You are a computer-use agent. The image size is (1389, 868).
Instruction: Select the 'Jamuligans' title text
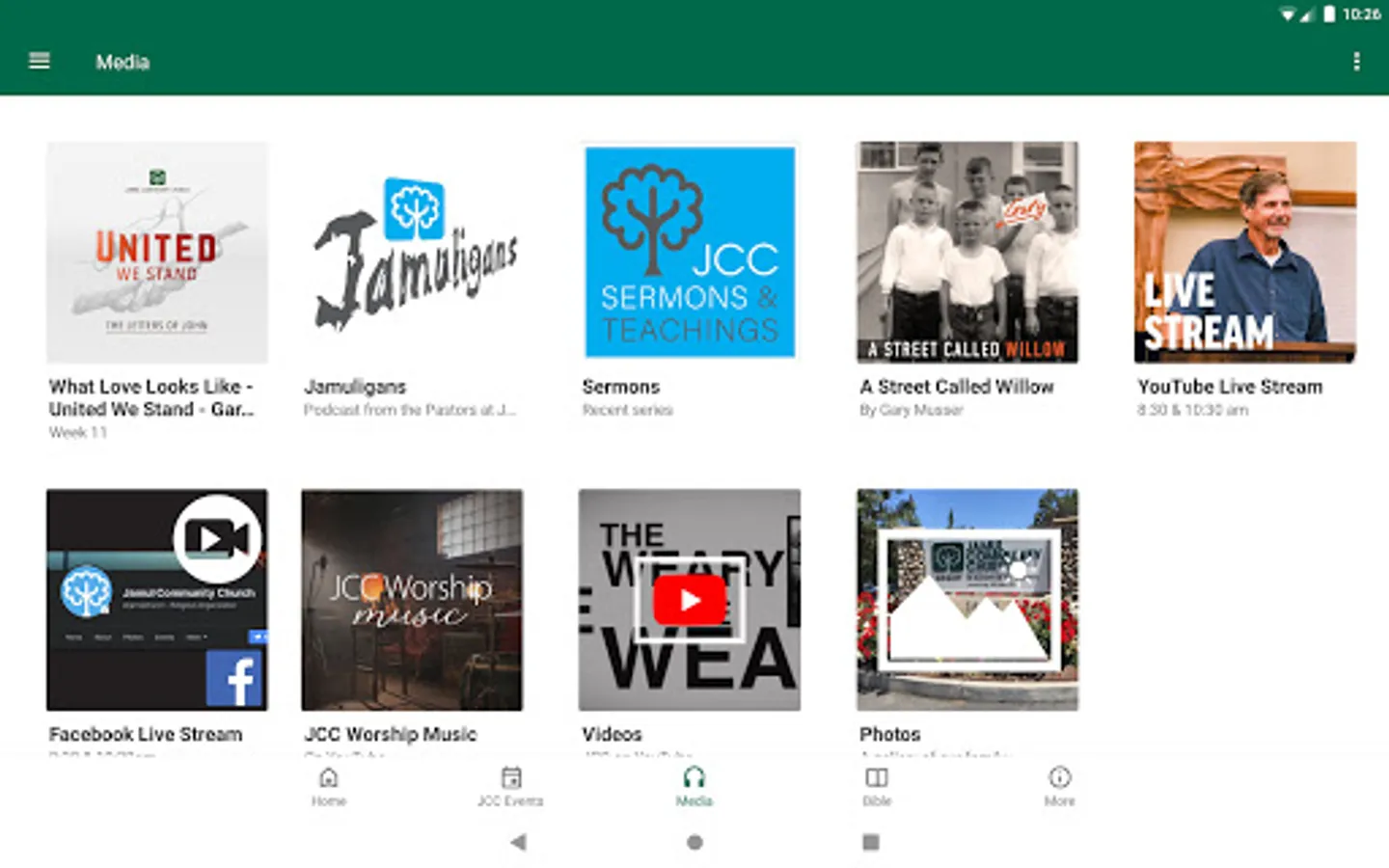(x=355, y=387)
